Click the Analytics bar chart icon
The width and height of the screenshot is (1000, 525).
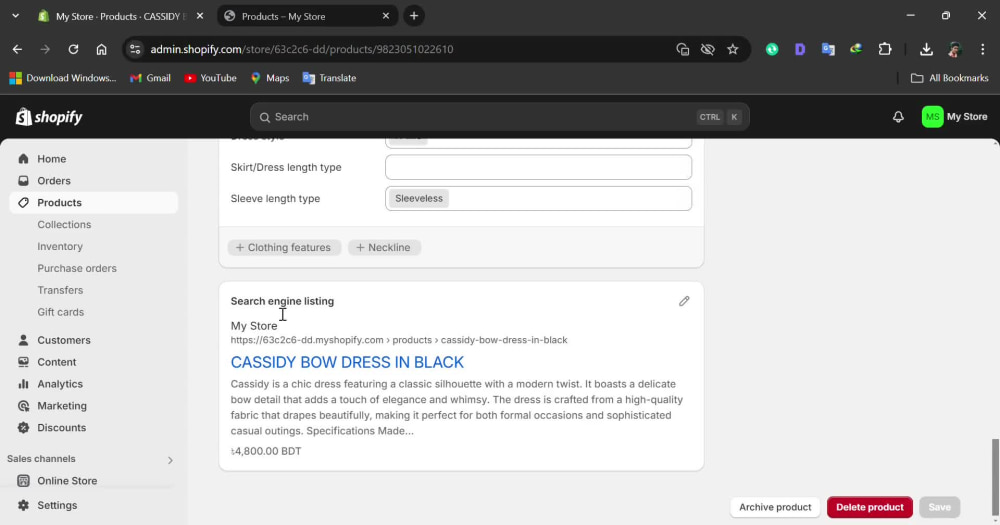(x=24, y=384)
